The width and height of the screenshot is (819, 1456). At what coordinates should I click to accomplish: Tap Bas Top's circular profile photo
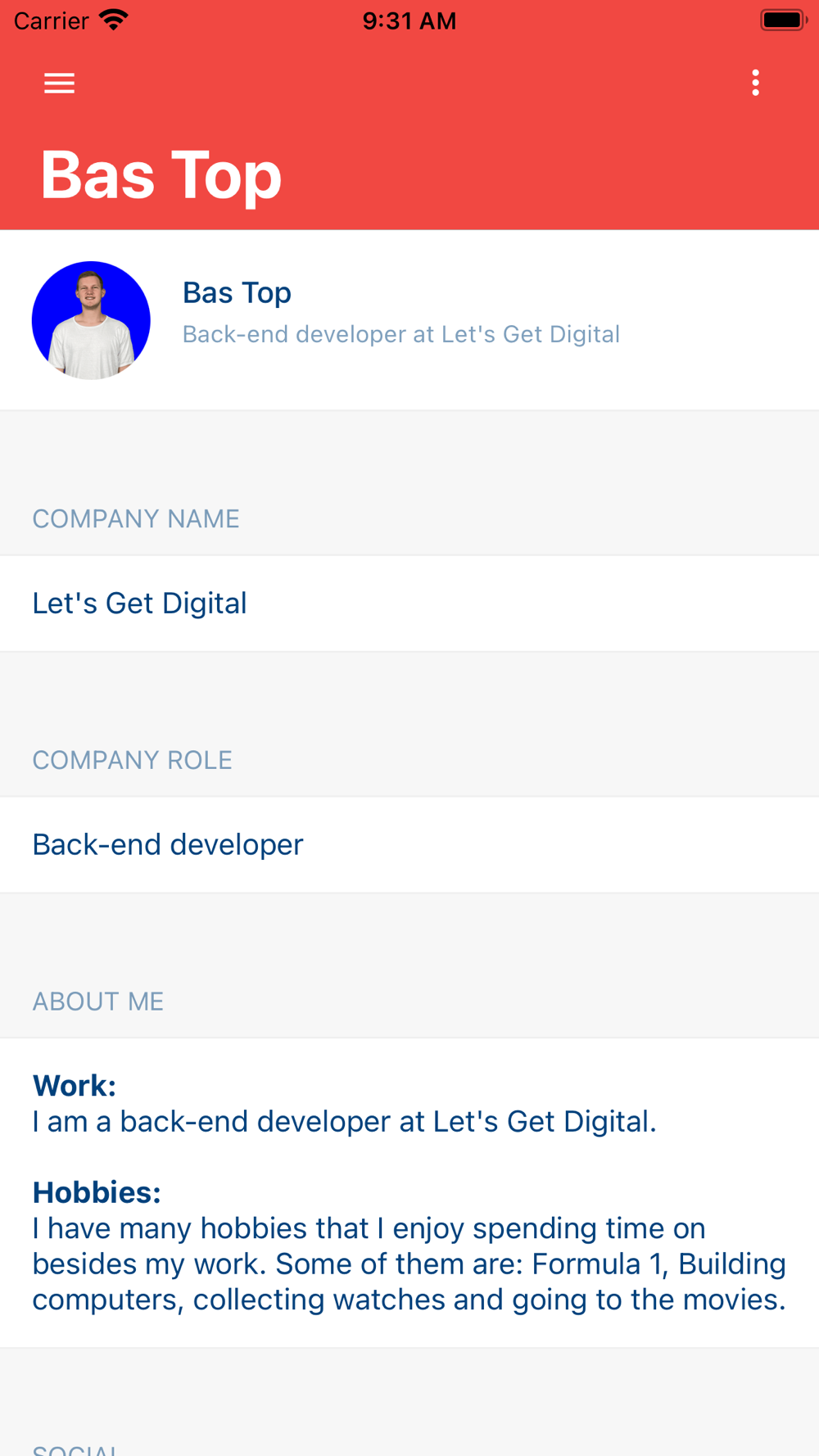point(91,320)
